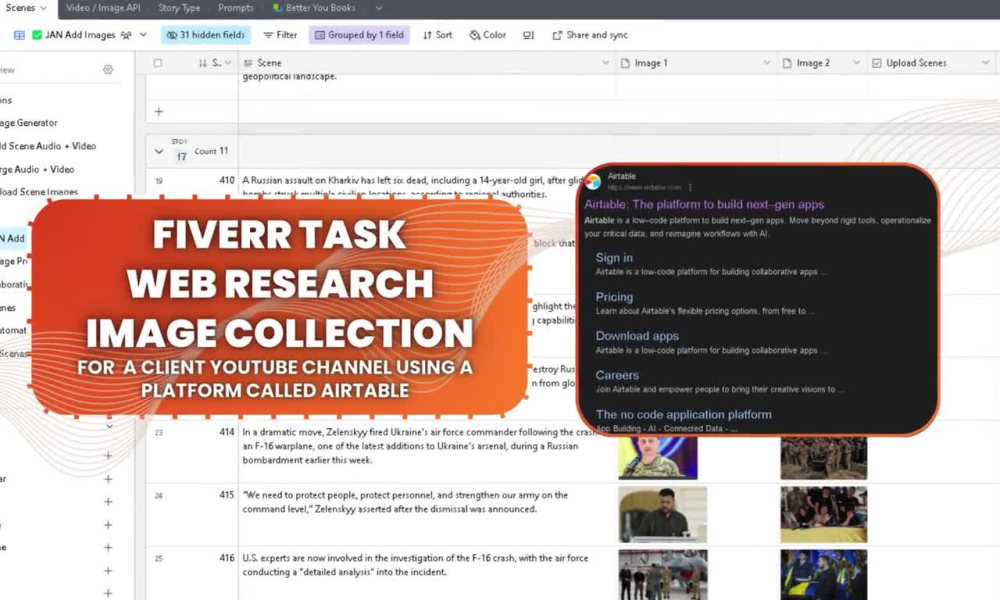Add a new row with the plus icon
This screenshot has width=1000, height=600.
point(159,111)
